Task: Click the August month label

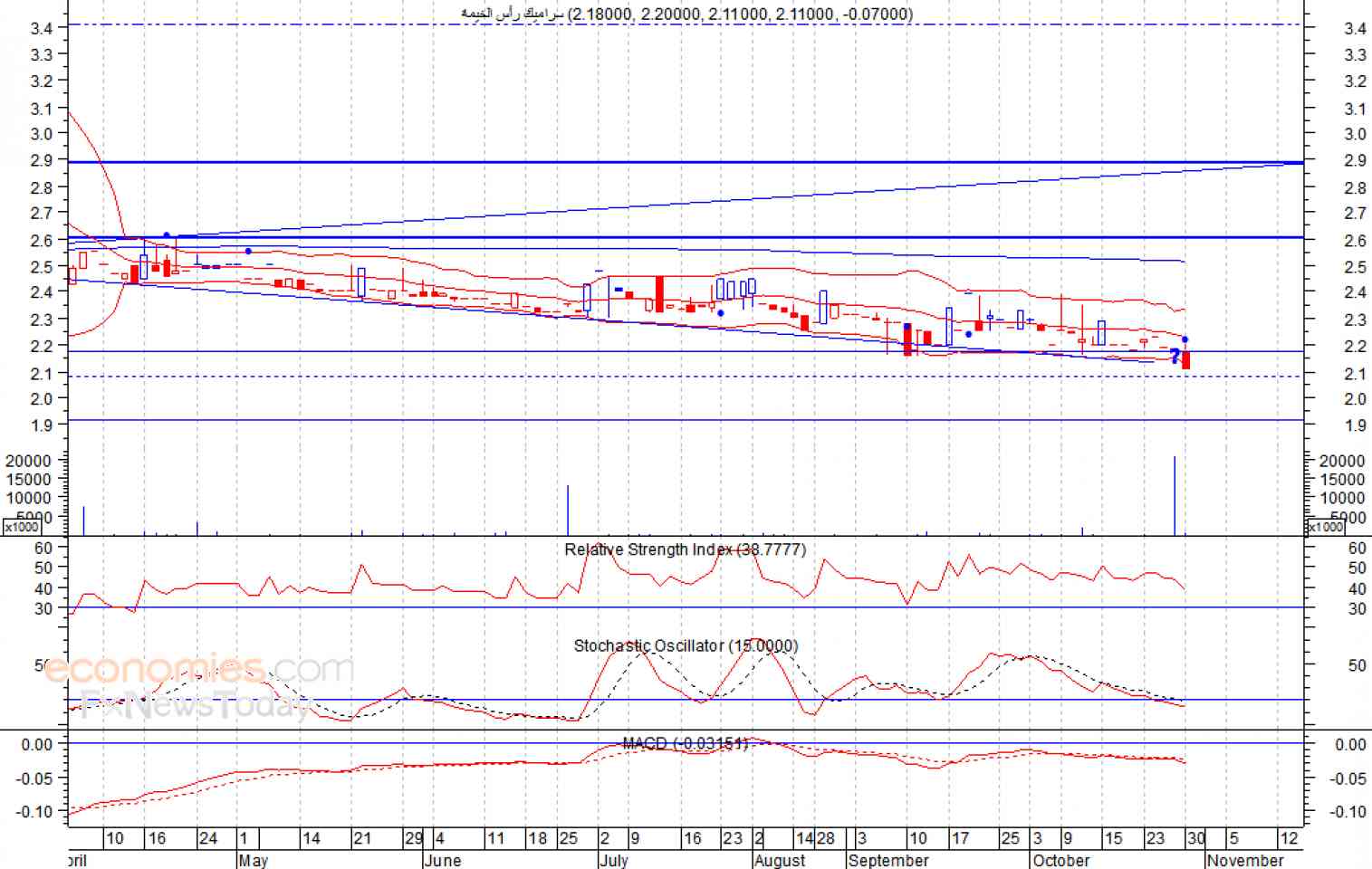Action: pyautogui.click(x=780, y=860)
